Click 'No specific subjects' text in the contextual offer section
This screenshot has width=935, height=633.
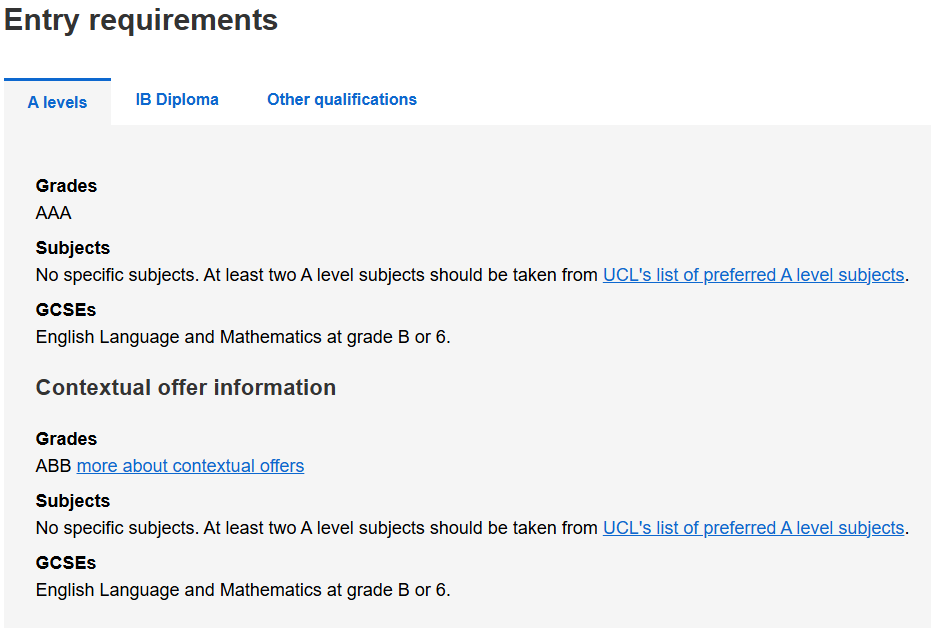coord(117,528)
